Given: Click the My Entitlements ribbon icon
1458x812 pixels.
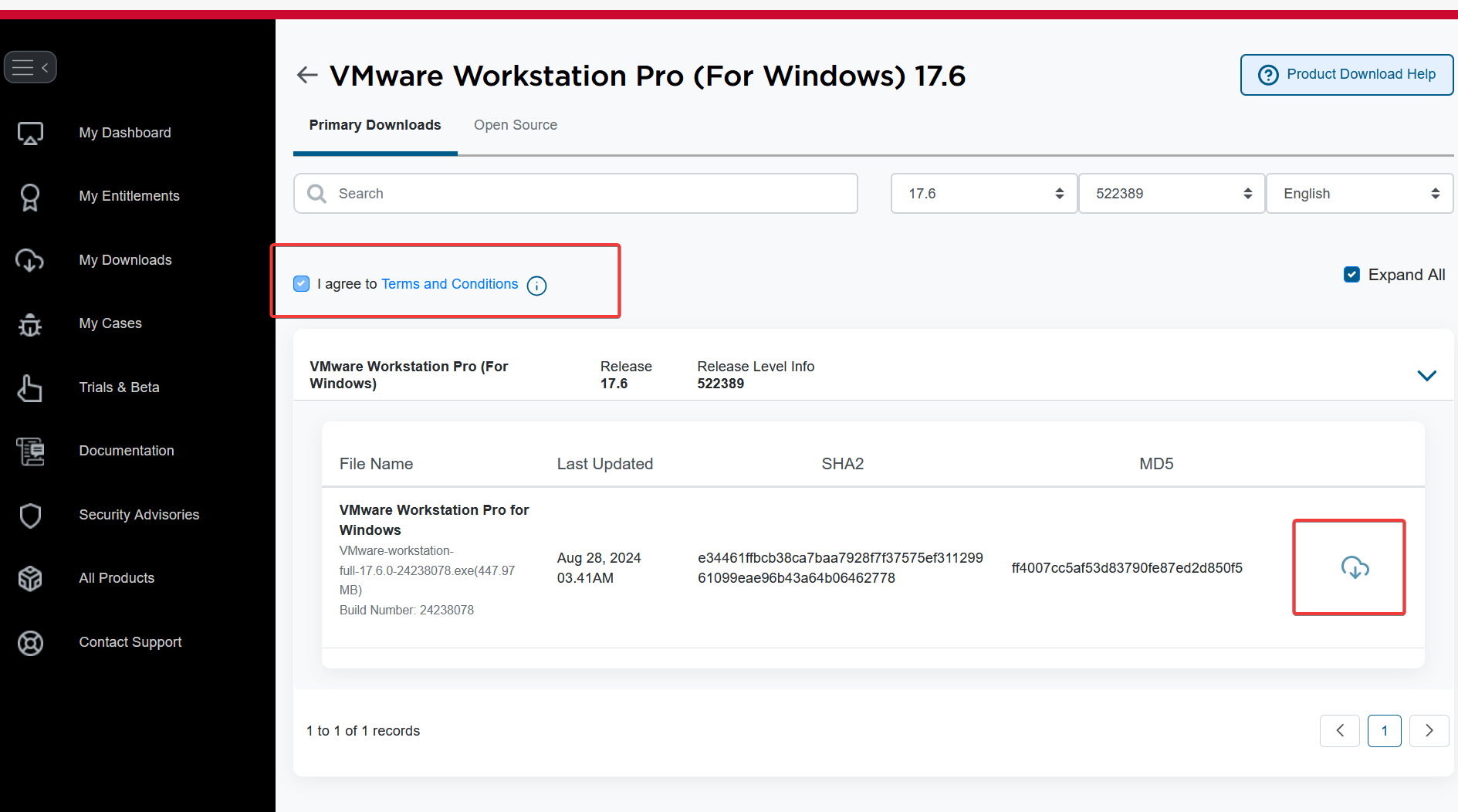Looking at the screenshot, I should tap(30, 197).
